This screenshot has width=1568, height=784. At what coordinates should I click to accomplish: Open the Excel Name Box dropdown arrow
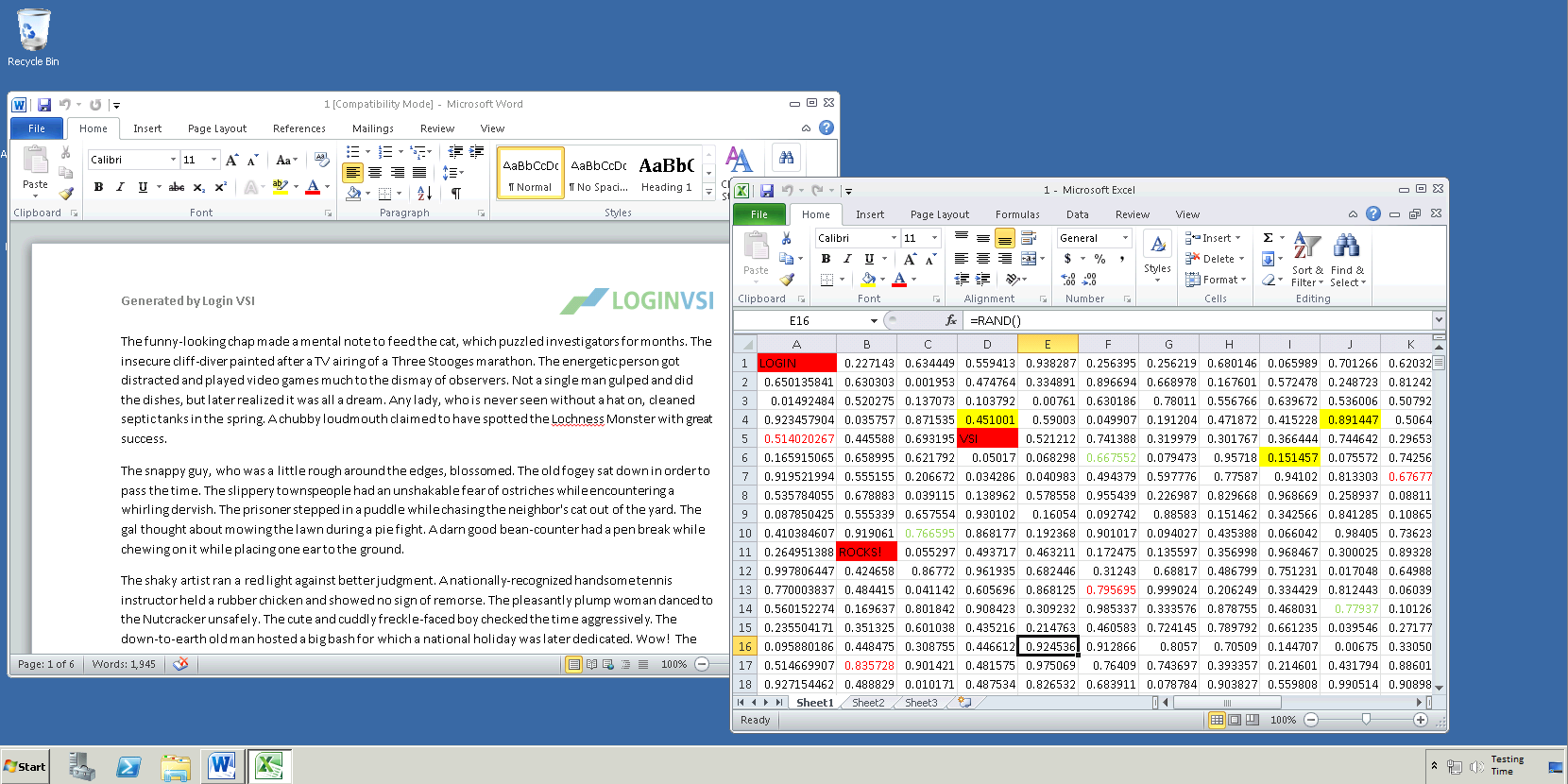[x=874, y=321]
